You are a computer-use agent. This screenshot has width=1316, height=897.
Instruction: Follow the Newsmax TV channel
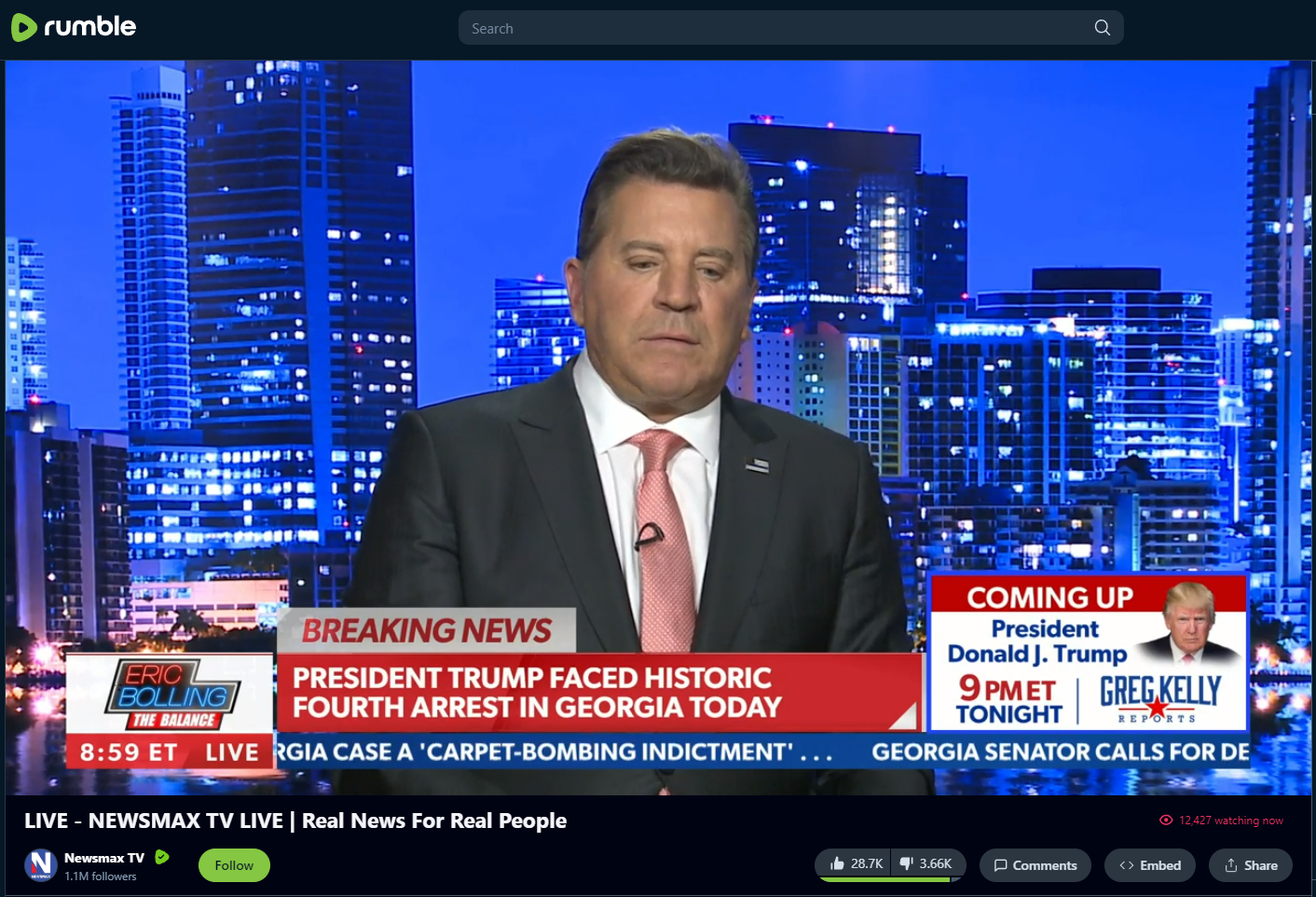click(234, 865)
